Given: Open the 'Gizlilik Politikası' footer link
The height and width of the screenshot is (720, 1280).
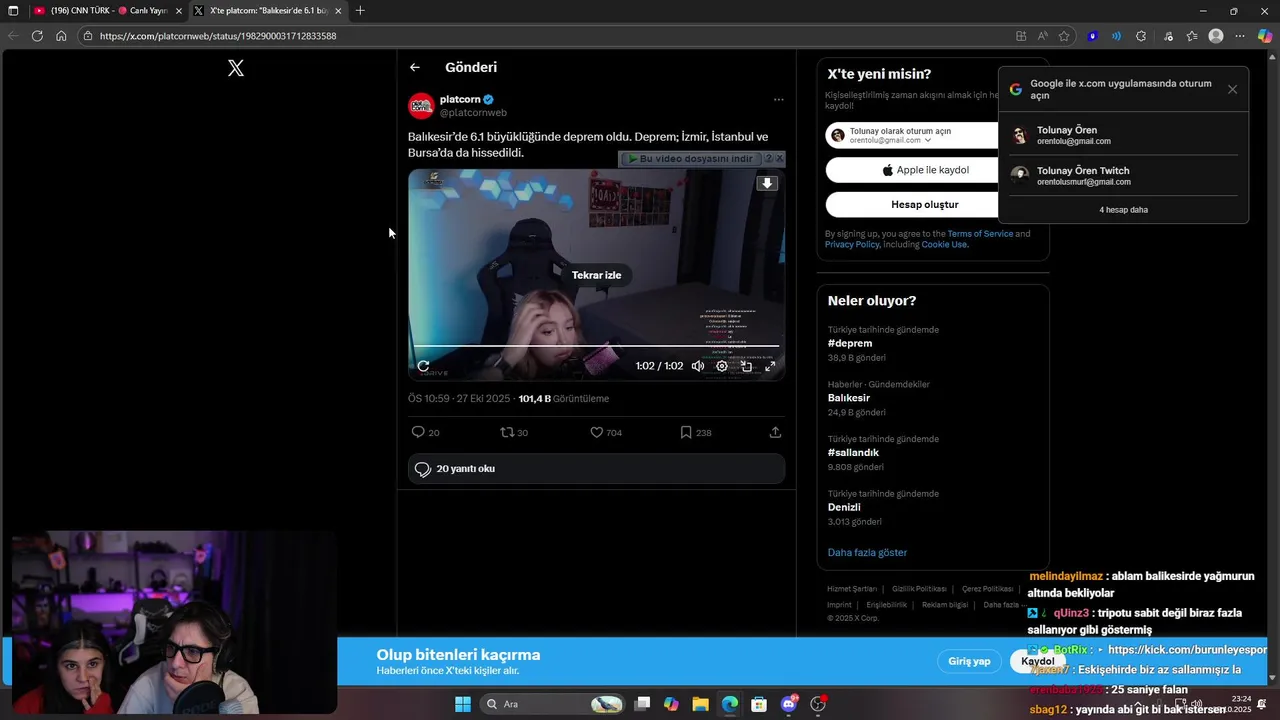Looking at the screenshot, I should pos(919,589).
